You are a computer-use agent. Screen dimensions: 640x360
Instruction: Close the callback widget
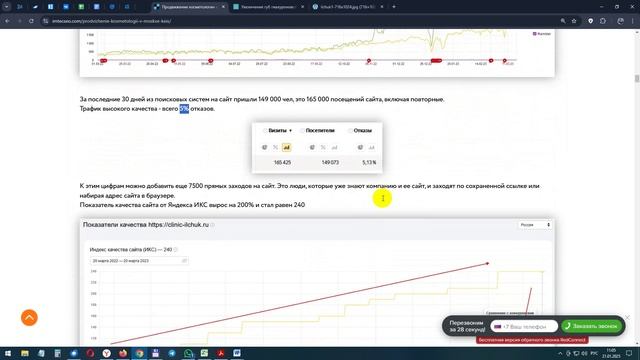pos(627,317)
